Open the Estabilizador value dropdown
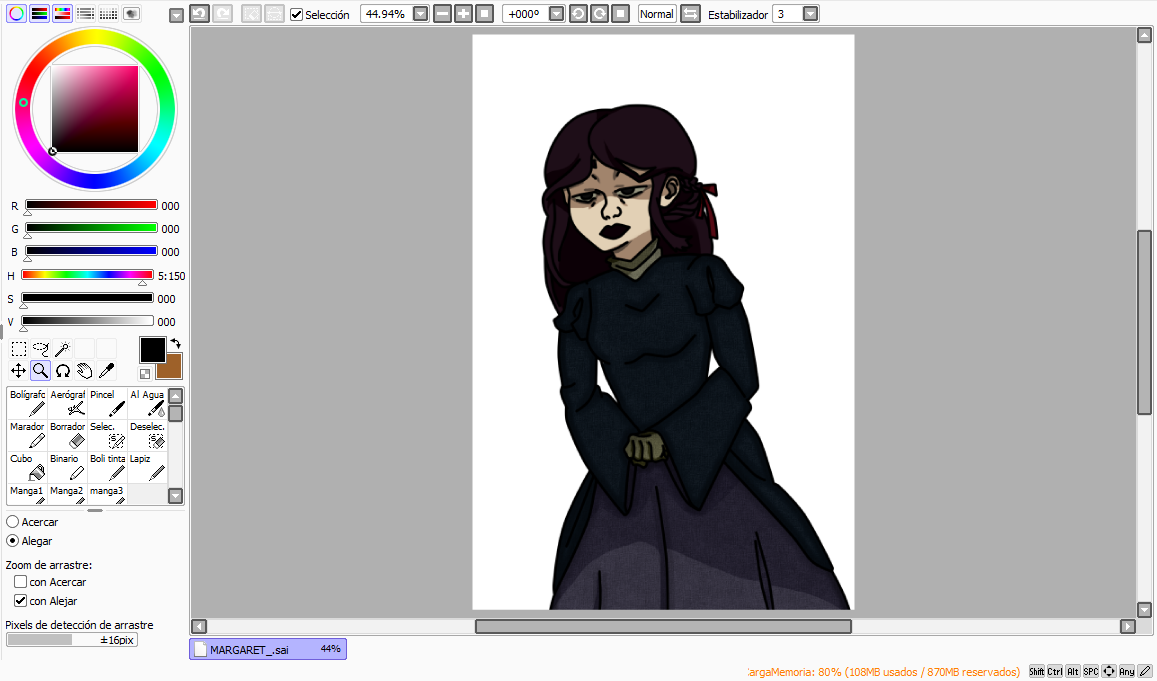 (x=810, y=14)
